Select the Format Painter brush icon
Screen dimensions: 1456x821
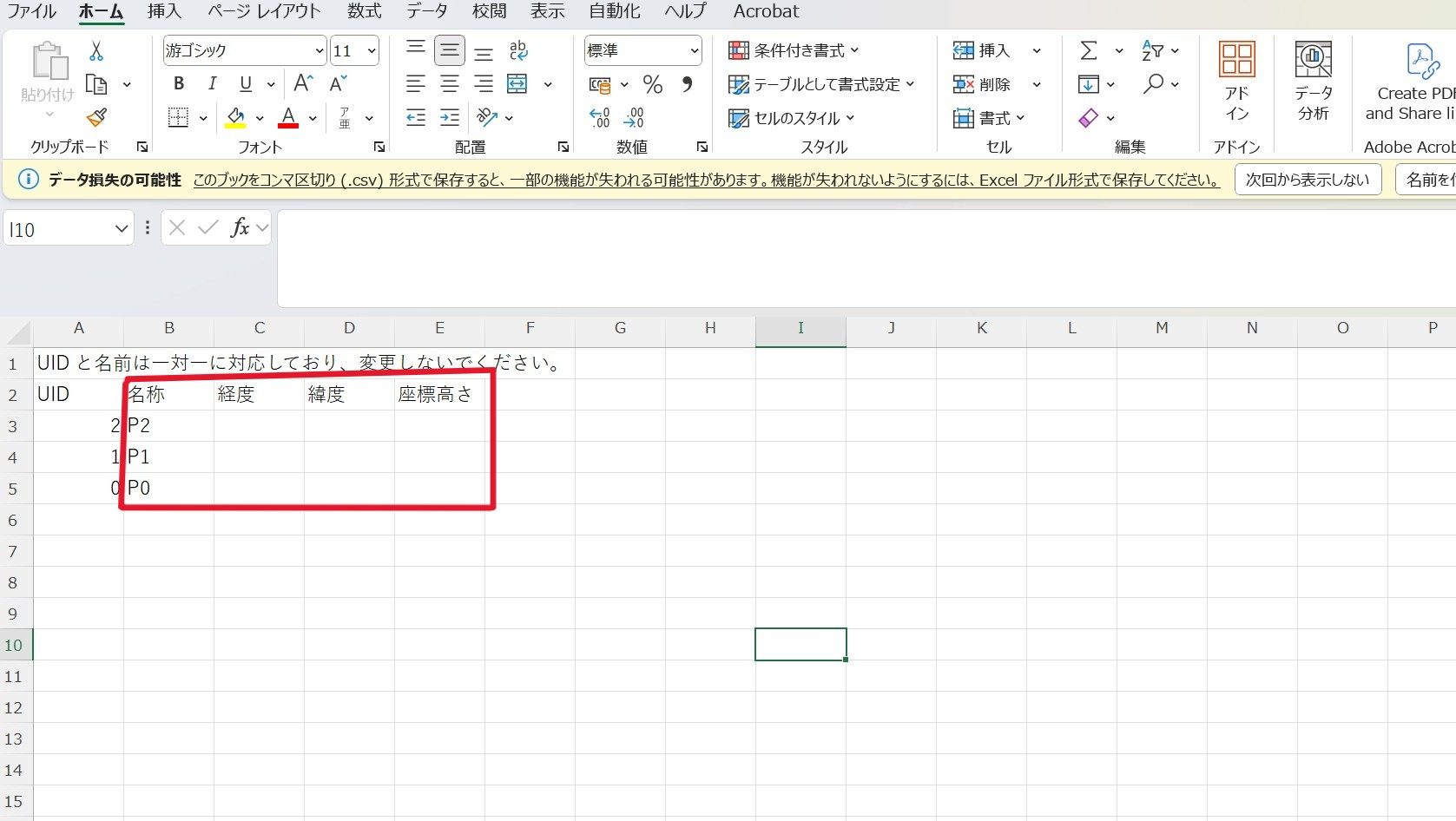tap(96, 117)
